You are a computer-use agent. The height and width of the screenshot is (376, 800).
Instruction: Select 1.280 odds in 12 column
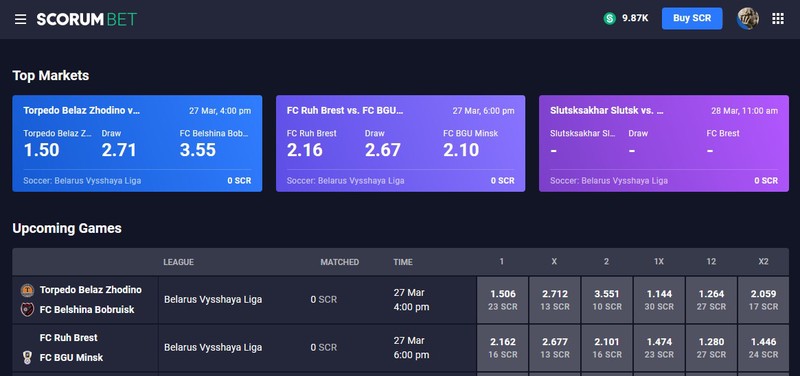(711, 347)
